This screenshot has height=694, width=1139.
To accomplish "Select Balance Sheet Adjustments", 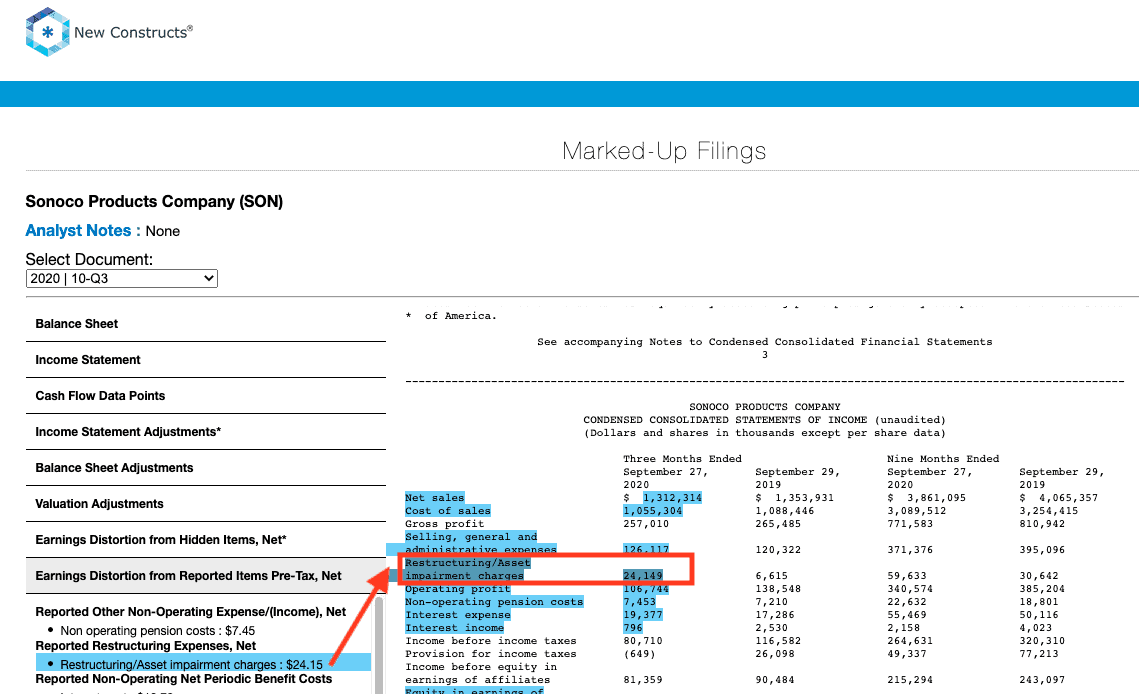I will (x=206, y=467).
